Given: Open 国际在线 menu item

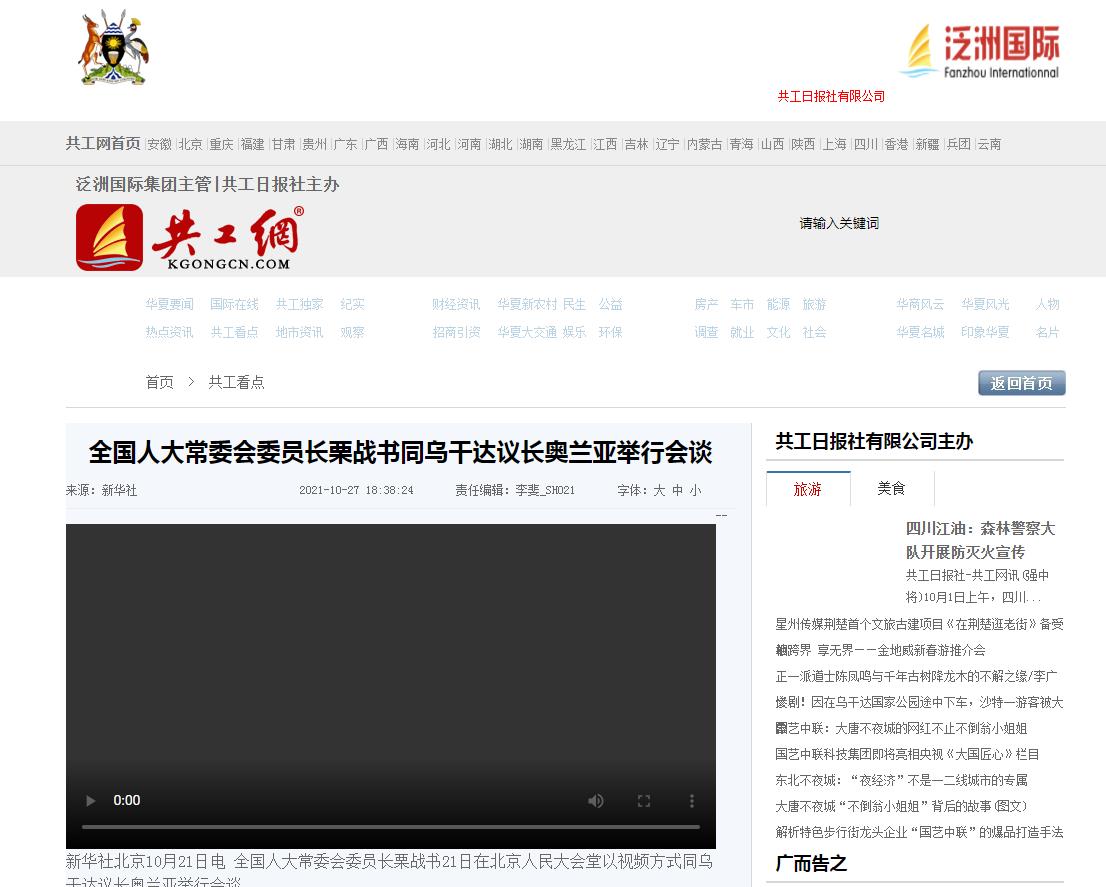Looking at the screenshot, I should 234,304.
